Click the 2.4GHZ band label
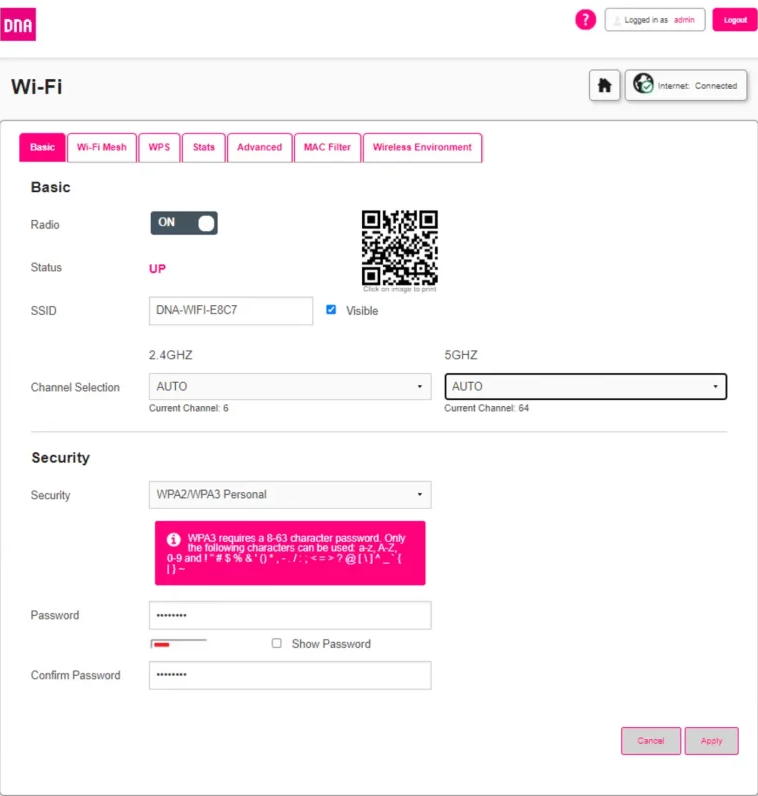Viewport: 758px width, 796px height. pos(171,355)
